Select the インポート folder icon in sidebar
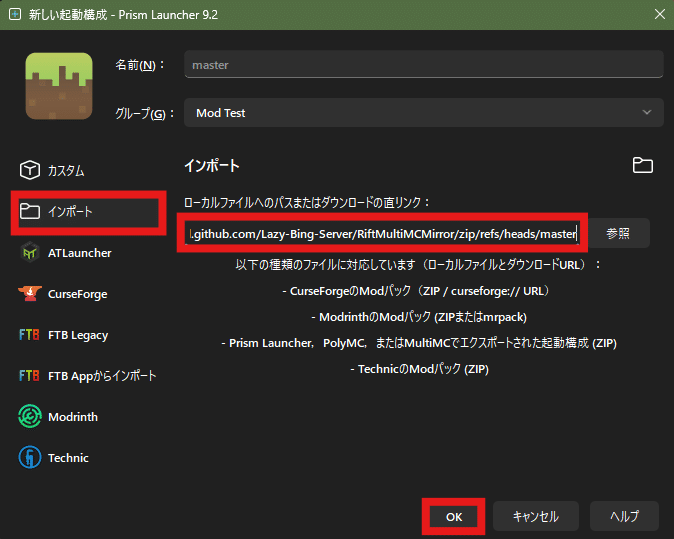This screenshot has height=539, width=674. point(30,211)
